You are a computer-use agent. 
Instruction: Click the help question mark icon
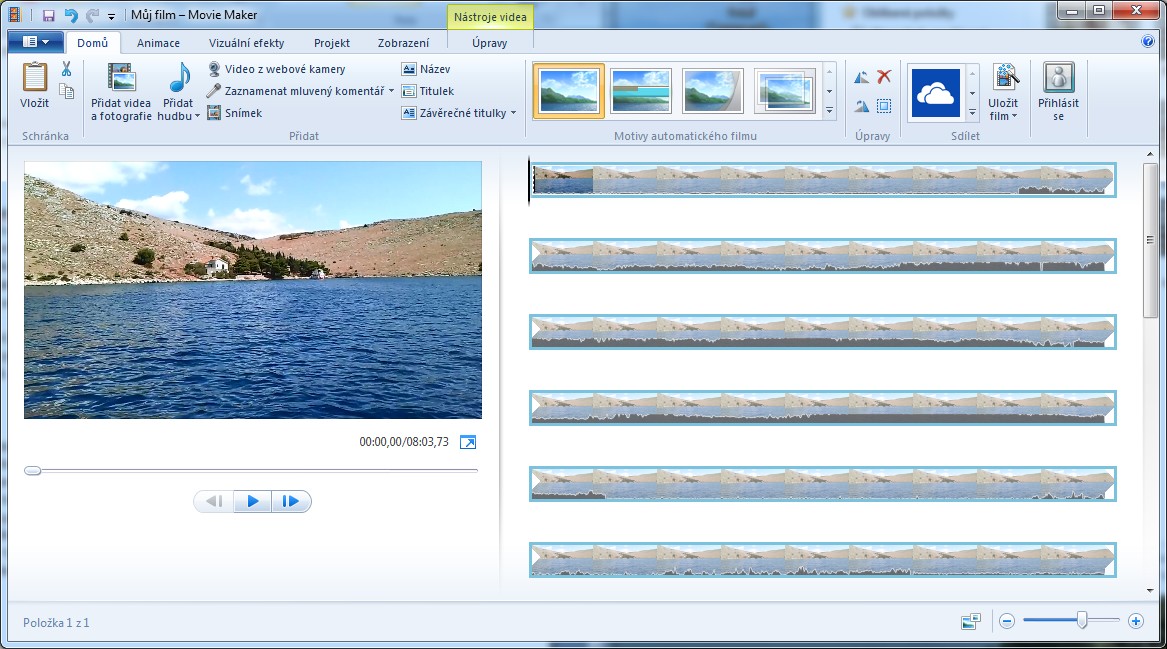(x=1148, y=42)
